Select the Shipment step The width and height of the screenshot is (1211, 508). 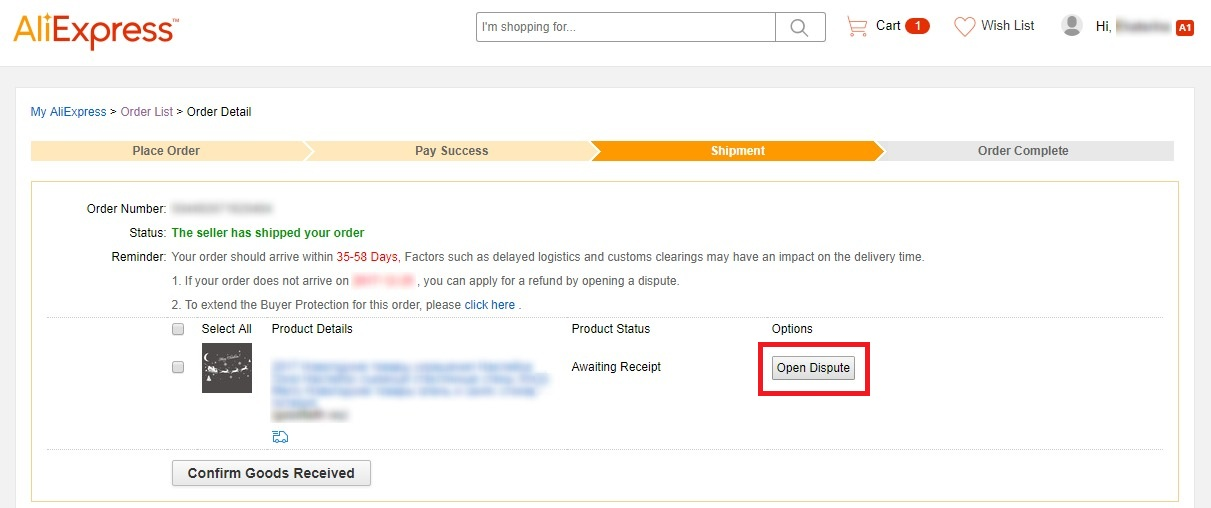tap(738, 151)
